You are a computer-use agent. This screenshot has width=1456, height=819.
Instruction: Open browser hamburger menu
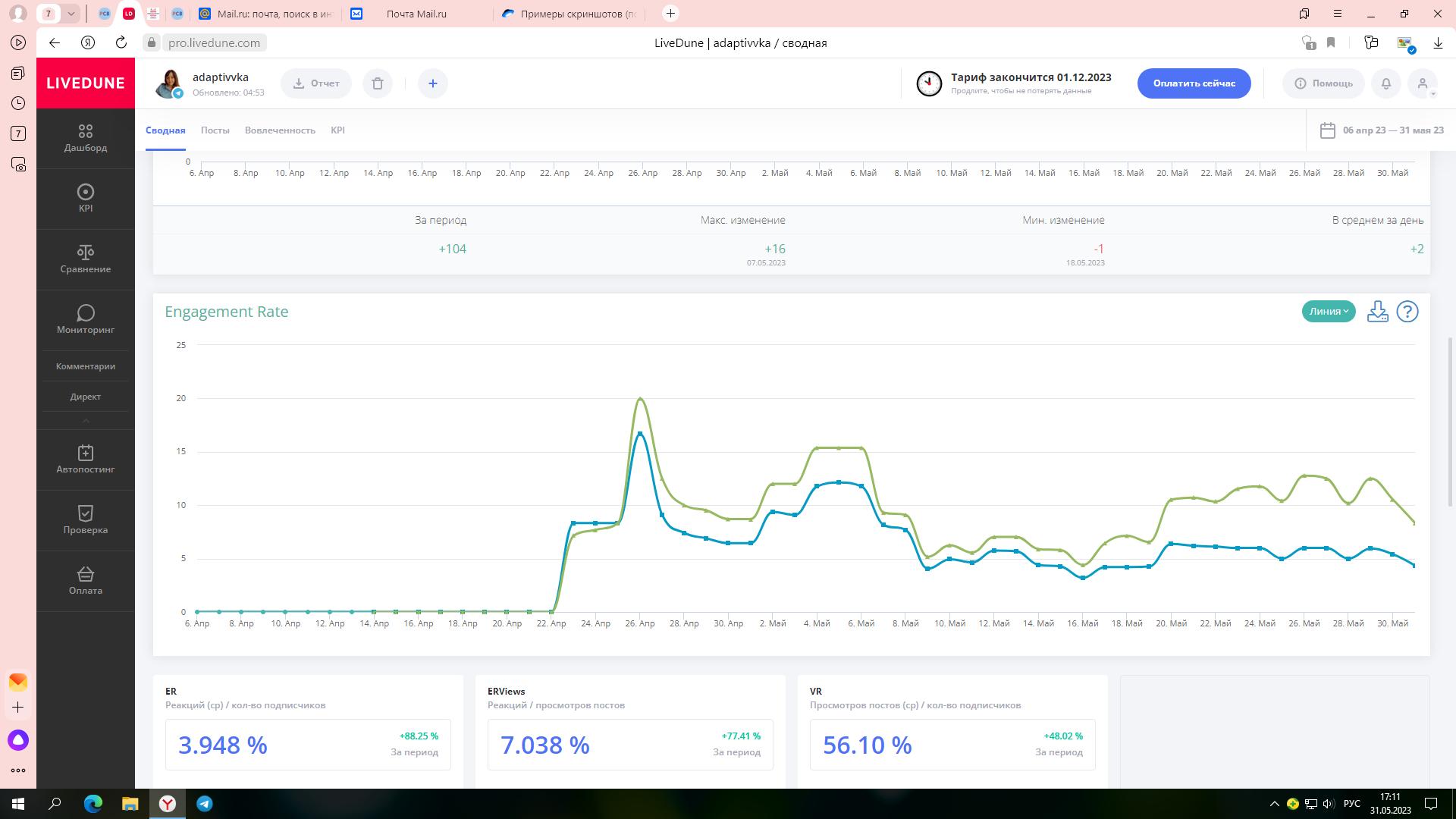(1338, 14)
